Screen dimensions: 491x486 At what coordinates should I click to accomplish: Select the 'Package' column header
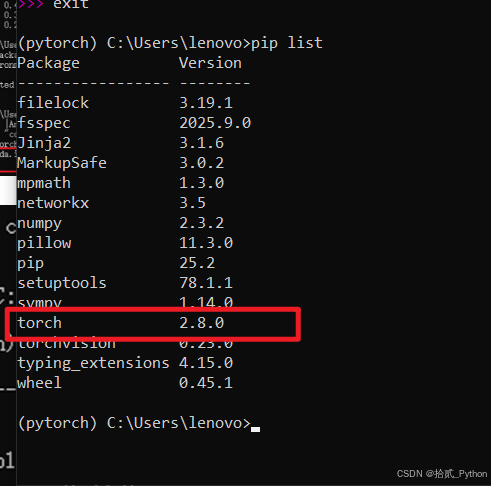(x=48, y=63)
